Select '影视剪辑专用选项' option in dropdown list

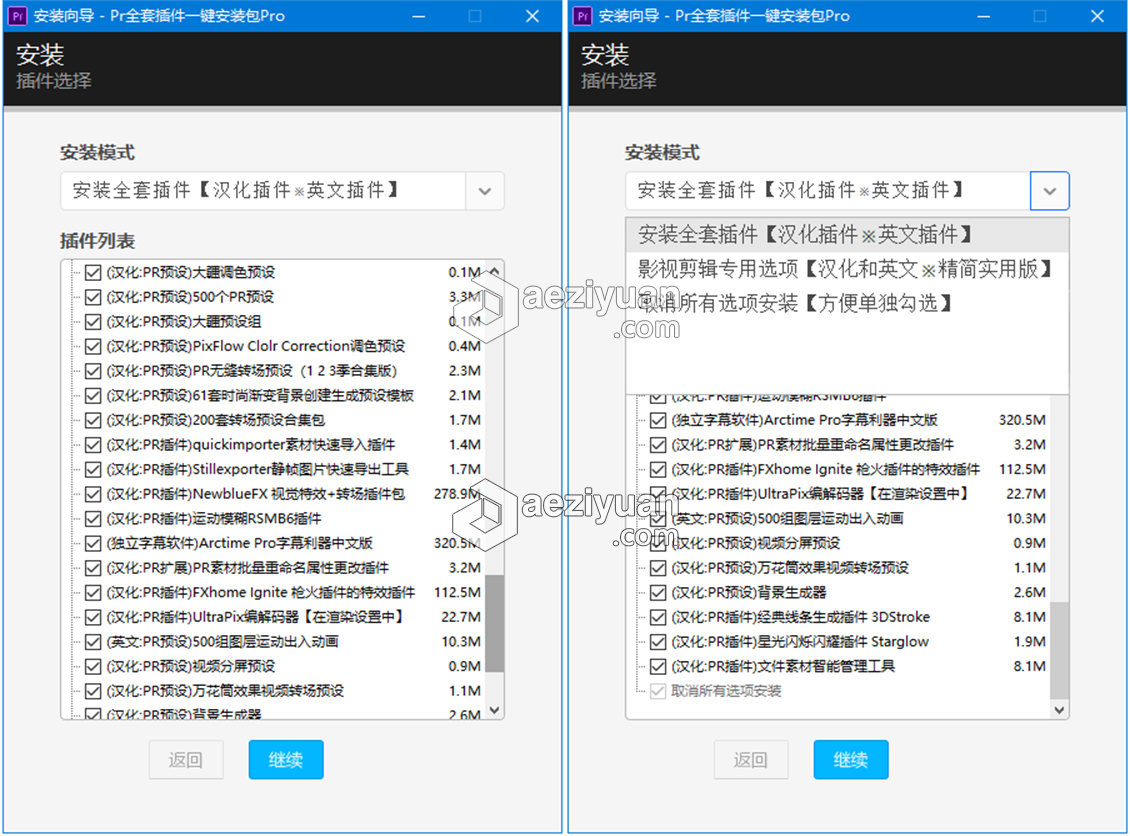847,269
